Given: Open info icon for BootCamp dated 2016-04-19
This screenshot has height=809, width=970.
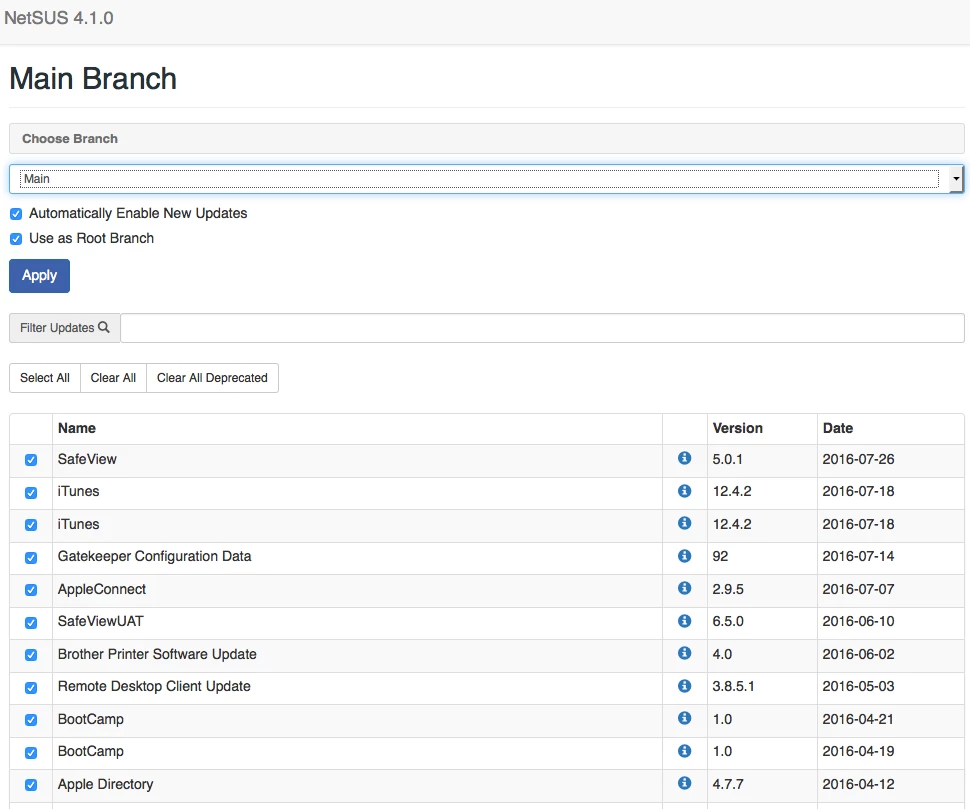Looking at the screenshot, I should [x=684, y=750].
